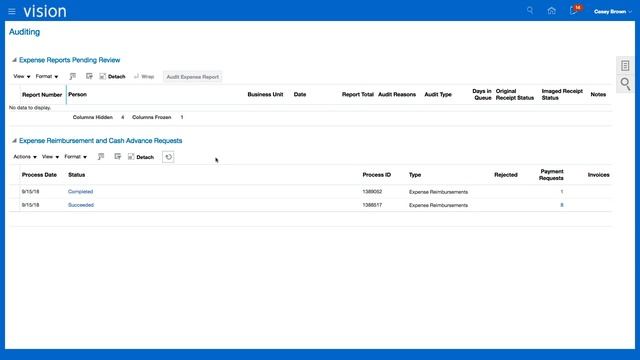Click the vision logo
The width and height of the screenshot is (640, 360).
point(45,11)
